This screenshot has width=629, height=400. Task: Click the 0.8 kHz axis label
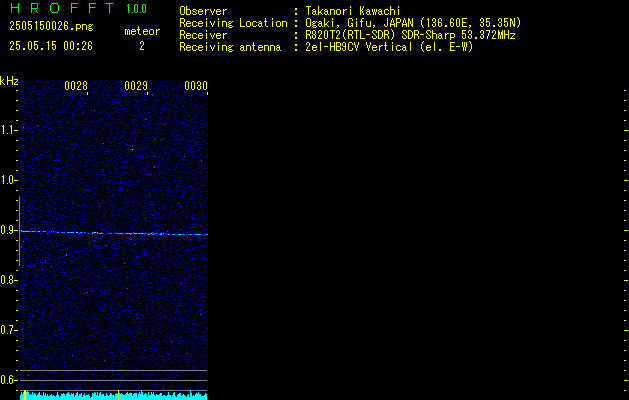(8, 280)
